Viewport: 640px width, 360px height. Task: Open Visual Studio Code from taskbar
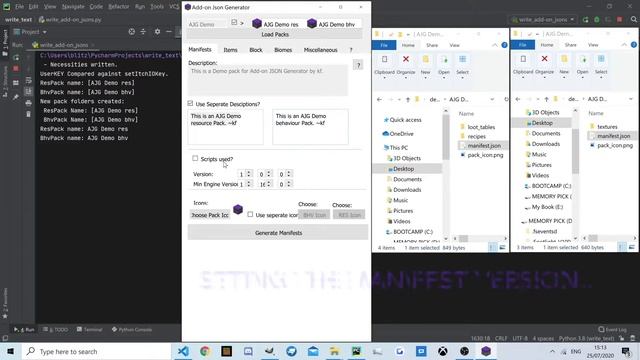(x=183, y=351)
